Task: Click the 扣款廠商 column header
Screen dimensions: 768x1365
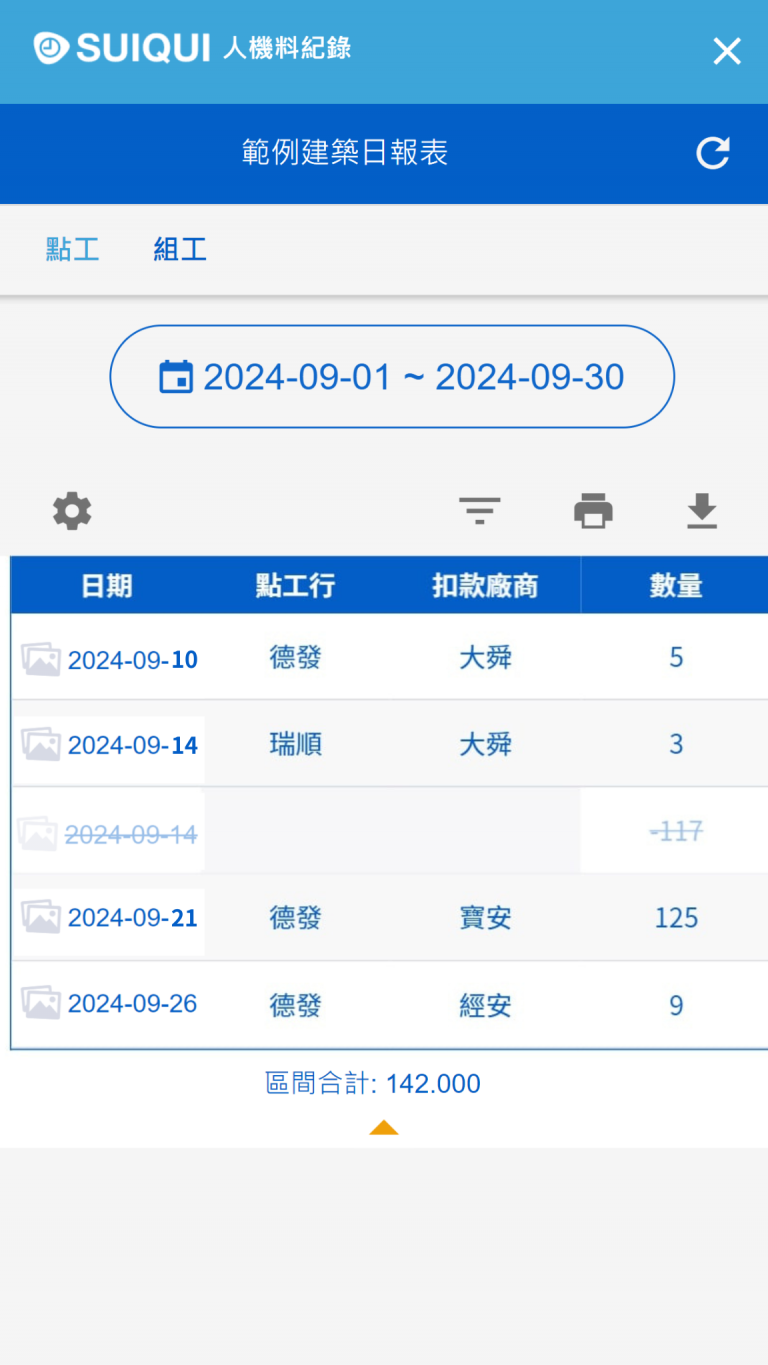Action: [485, 586]
